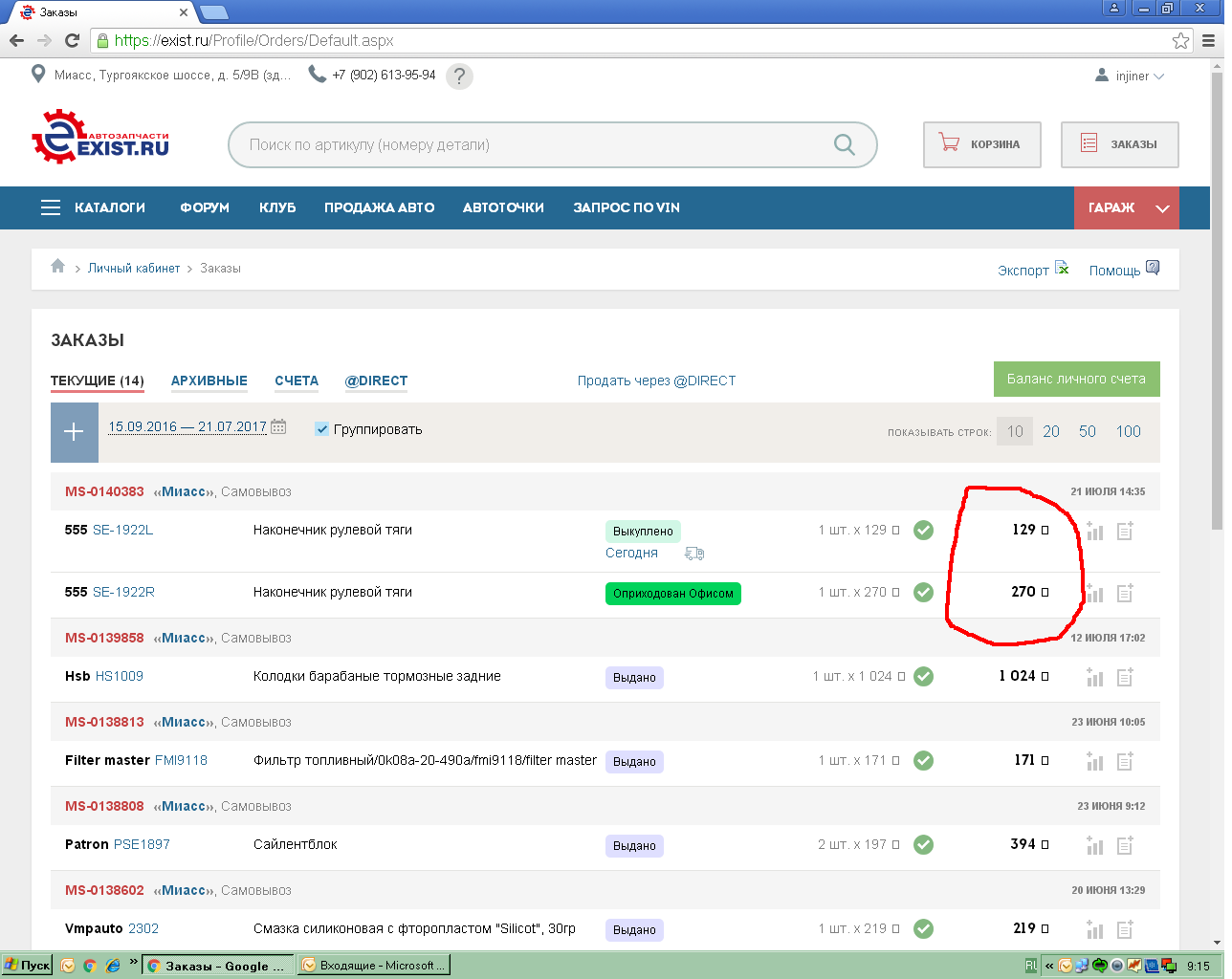Open the КАТАЛОГИ hamburger menu

coord(51,207)
